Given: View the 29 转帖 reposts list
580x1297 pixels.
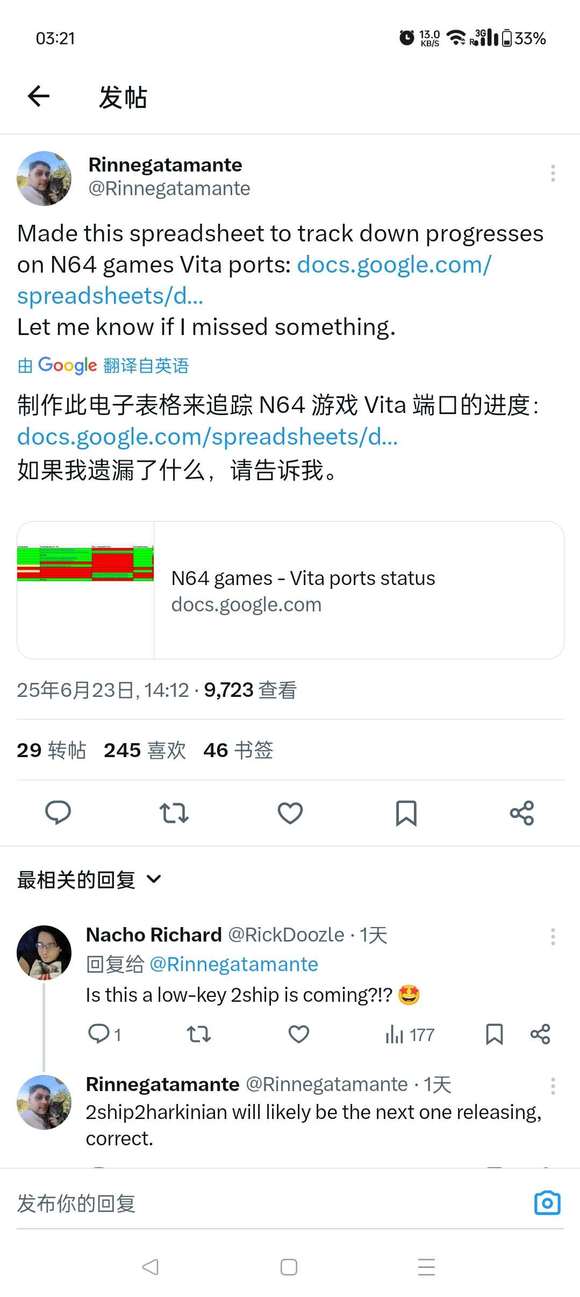Looking at the screenshot, I should click(x=52, y=750).
